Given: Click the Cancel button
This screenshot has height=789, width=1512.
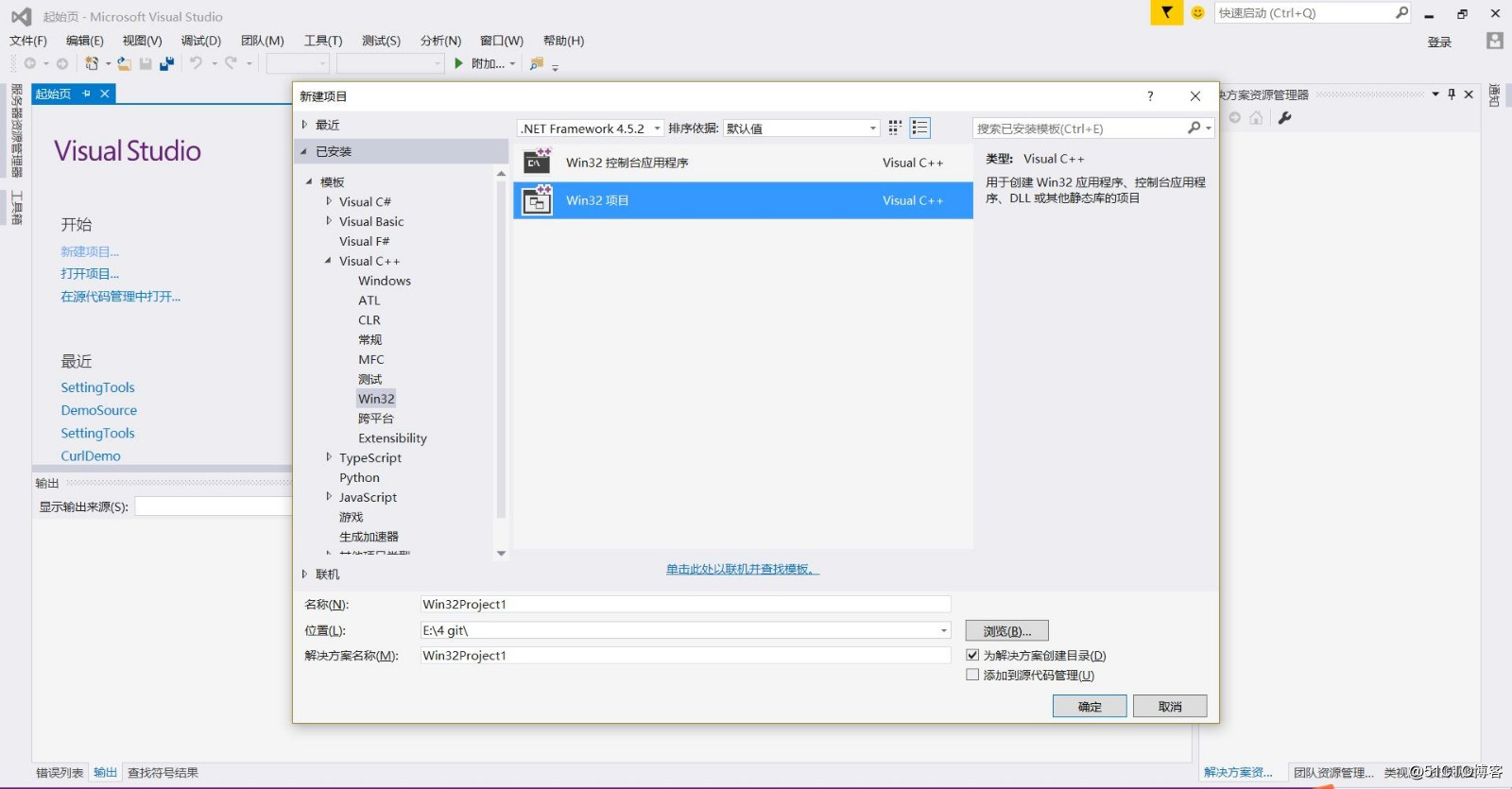Looking at the screenshot, I should pos(1170,707).
